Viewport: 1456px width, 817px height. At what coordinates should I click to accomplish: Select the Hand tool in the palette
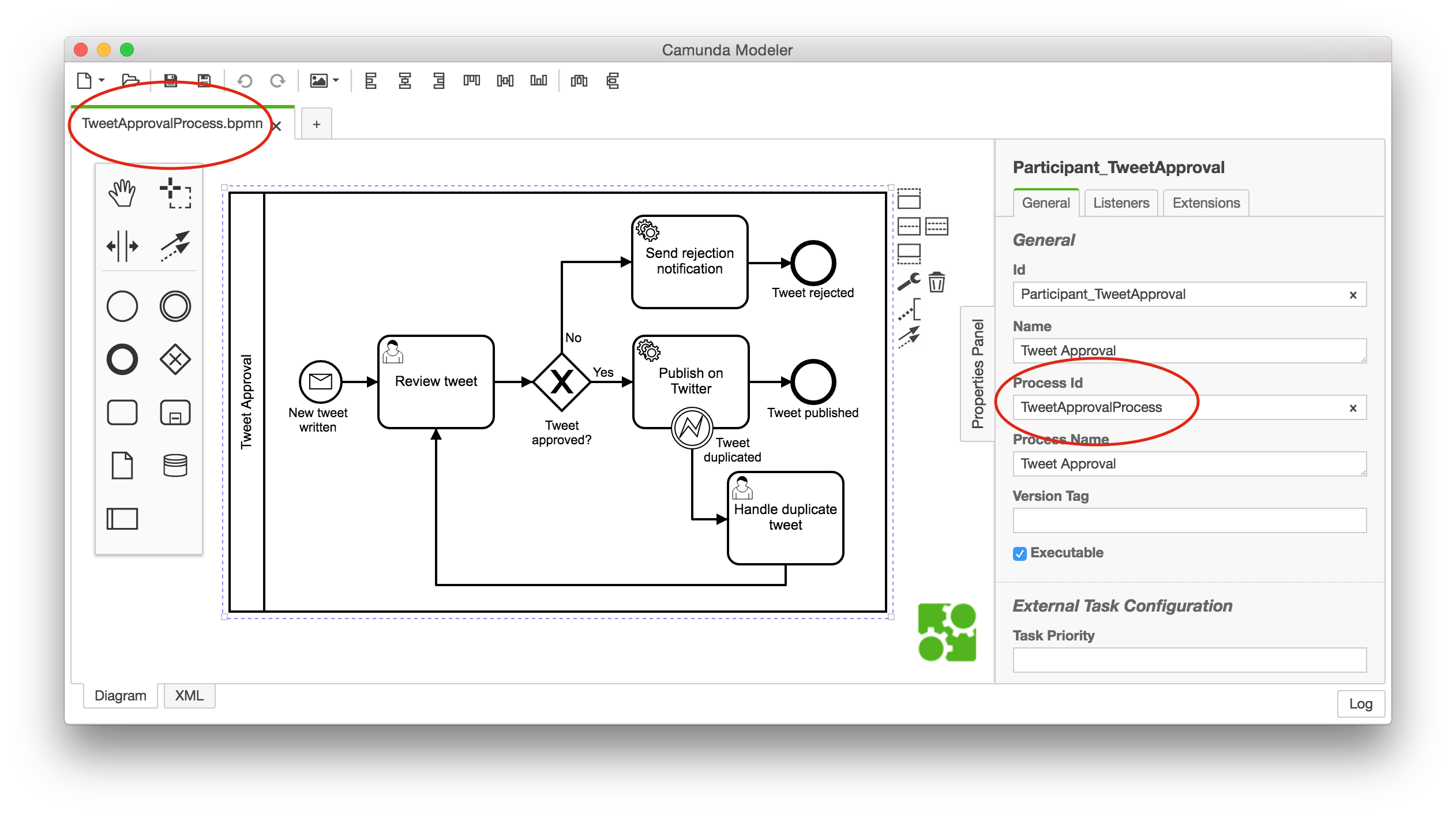click(x=122, y=193)
